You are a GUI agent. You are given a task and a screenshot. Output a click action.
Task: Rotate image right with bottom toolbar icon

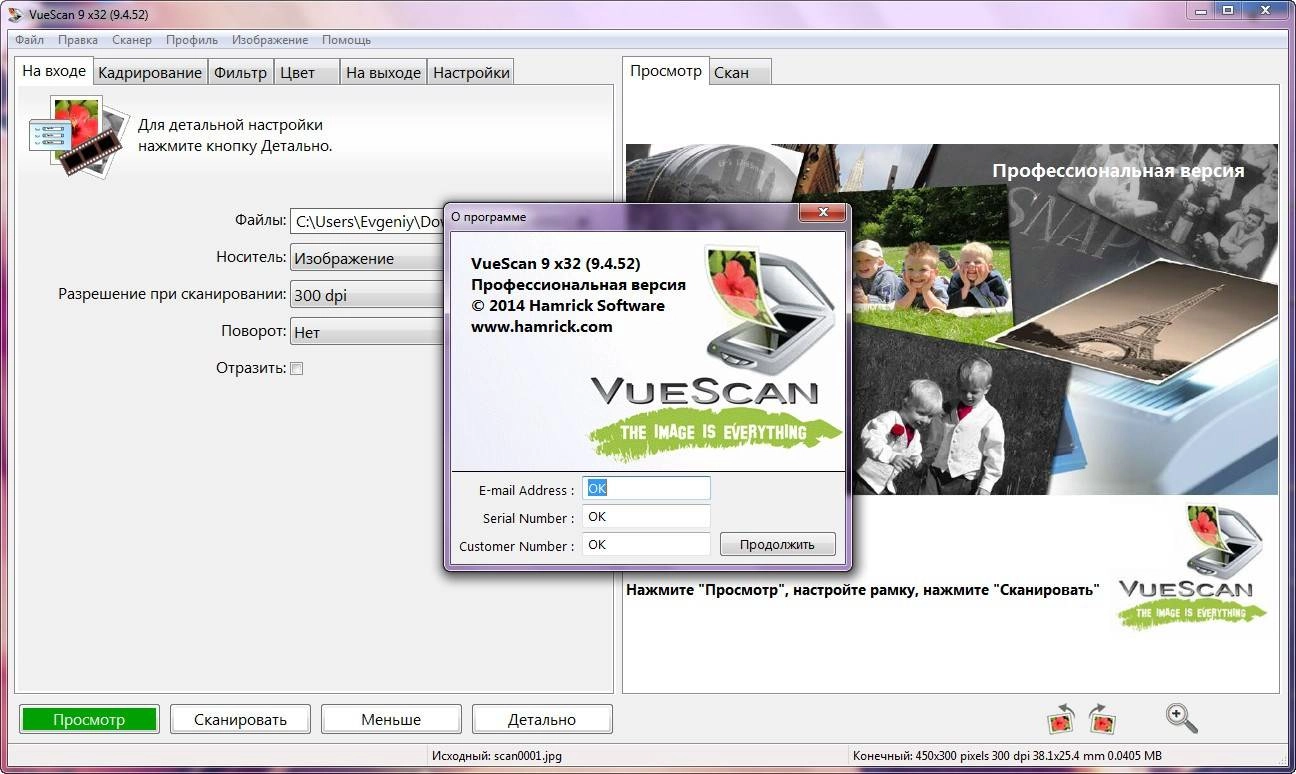coord(1102,718)
